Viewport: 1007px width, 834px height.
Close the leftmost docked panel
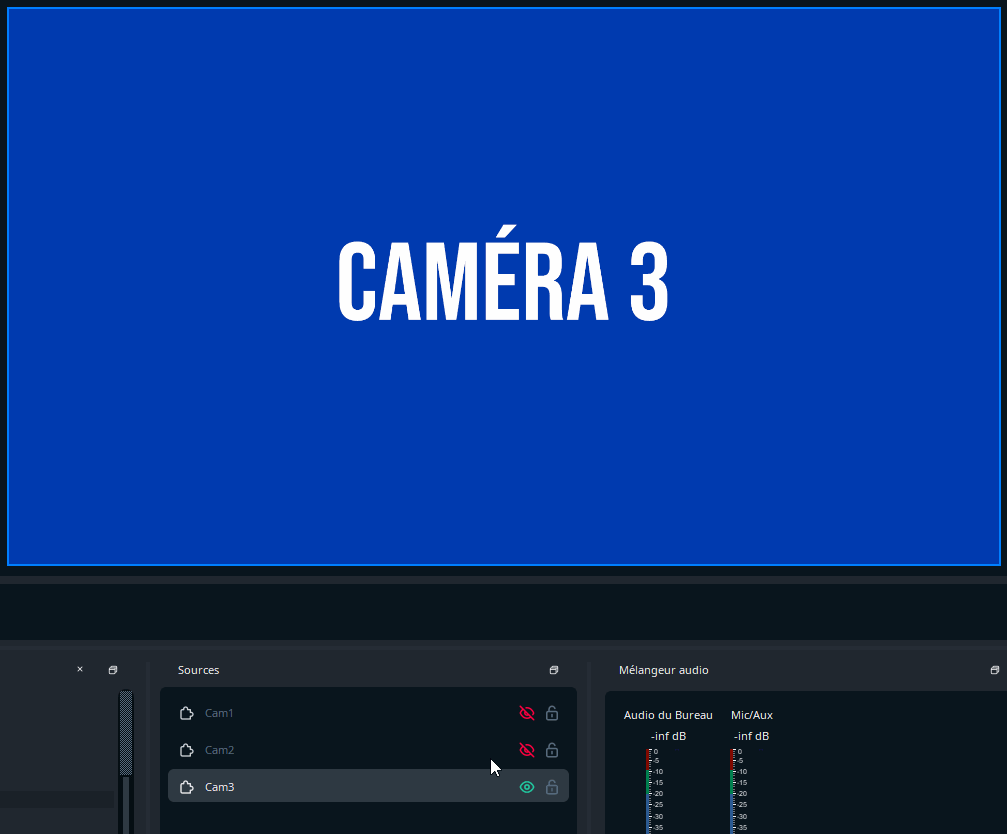[x=79, y=669]
